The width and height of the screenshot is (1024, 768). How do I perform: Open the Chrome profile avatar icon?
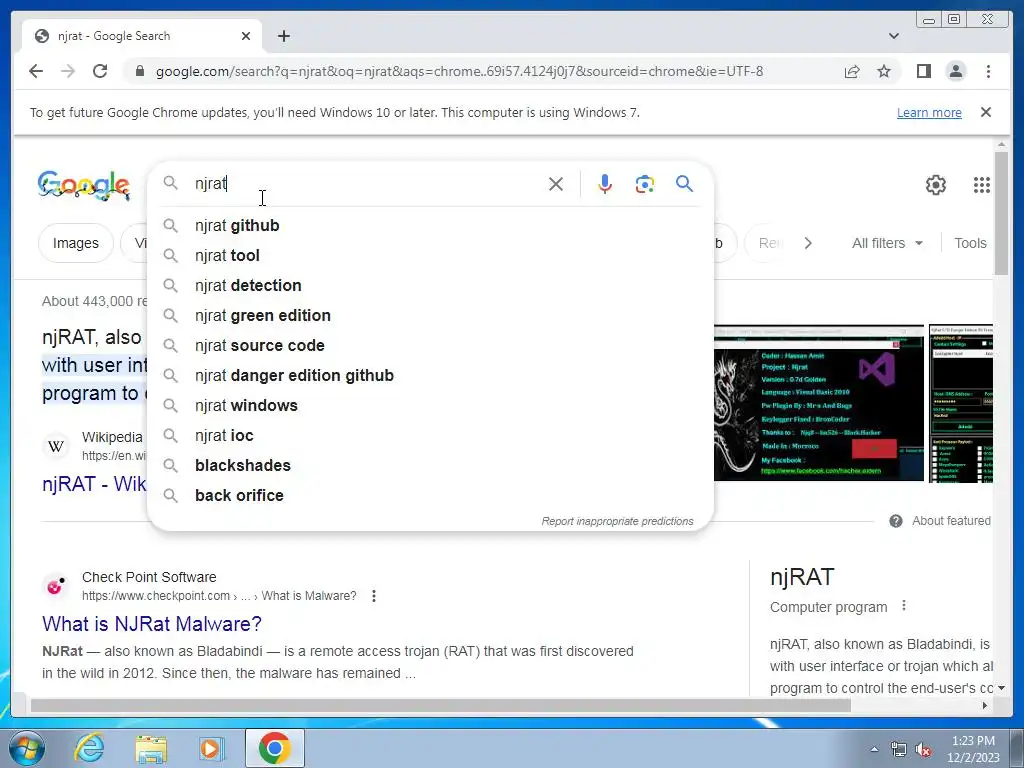click(x=955, y=71)
